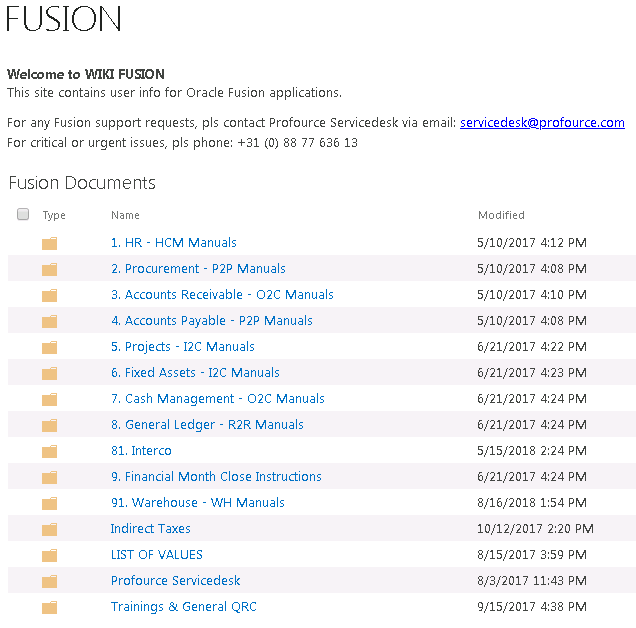Click modified date 6/21/2017 4:22 PM
The height and width of the screenshot is (628, 636).
click(x=532, y=346)
